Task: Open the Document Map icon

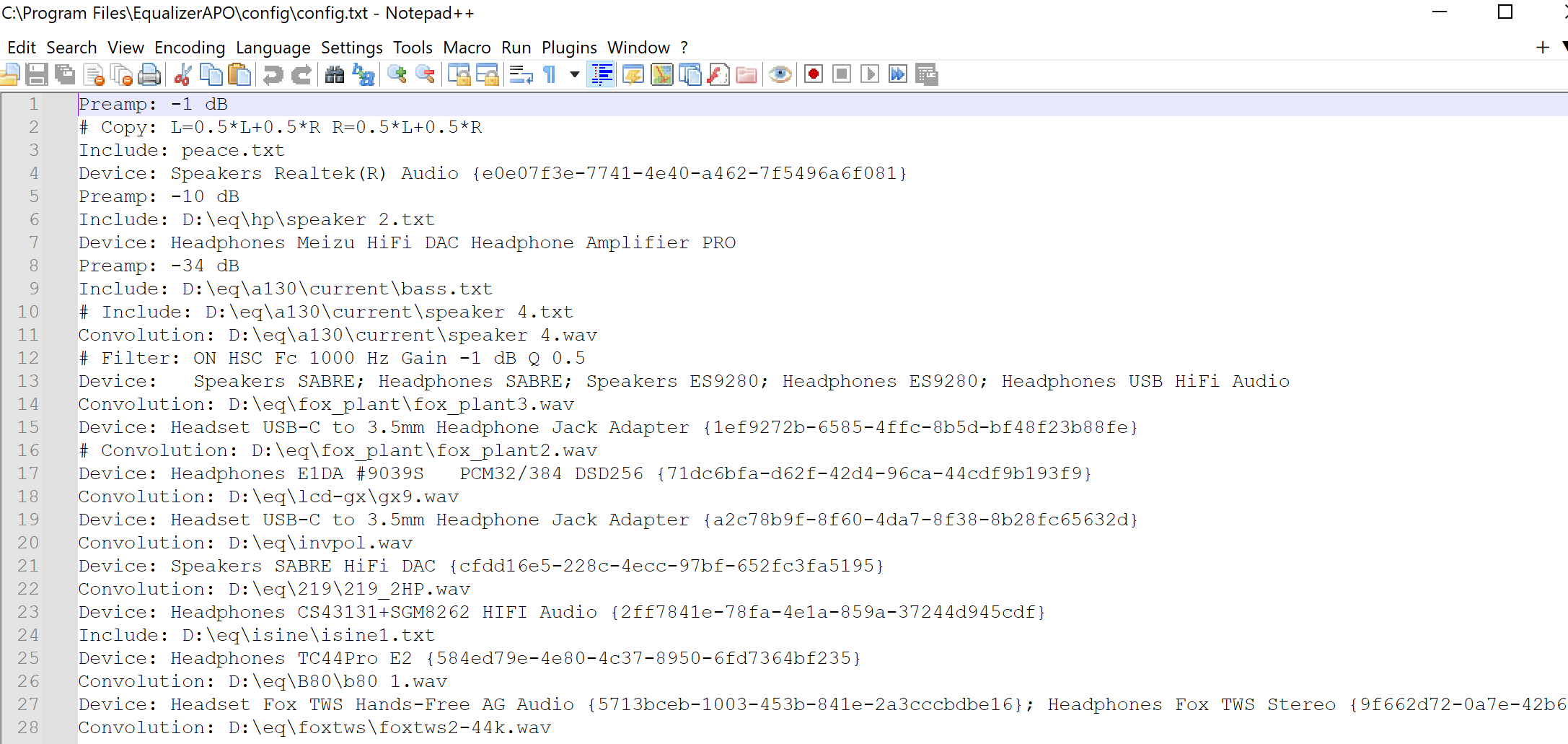Action: coord(662,74)
